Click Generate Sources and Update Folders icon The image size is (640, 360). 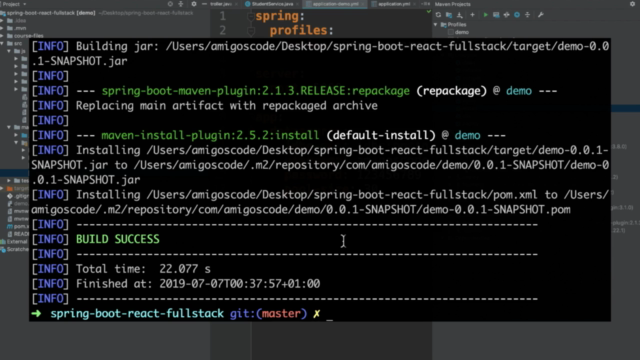449,15
